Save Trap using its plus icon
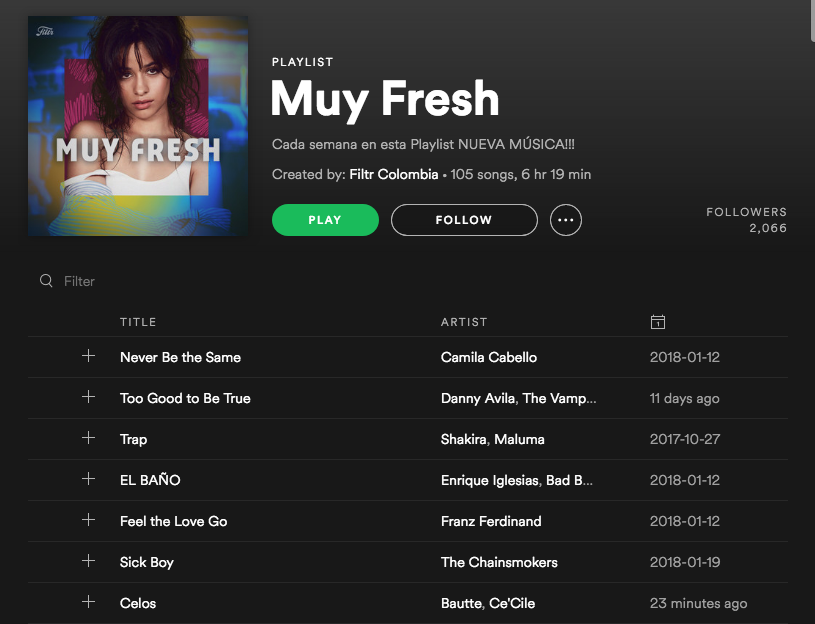The height and width of the screenshot is (624, 815). tap(88, 438)
